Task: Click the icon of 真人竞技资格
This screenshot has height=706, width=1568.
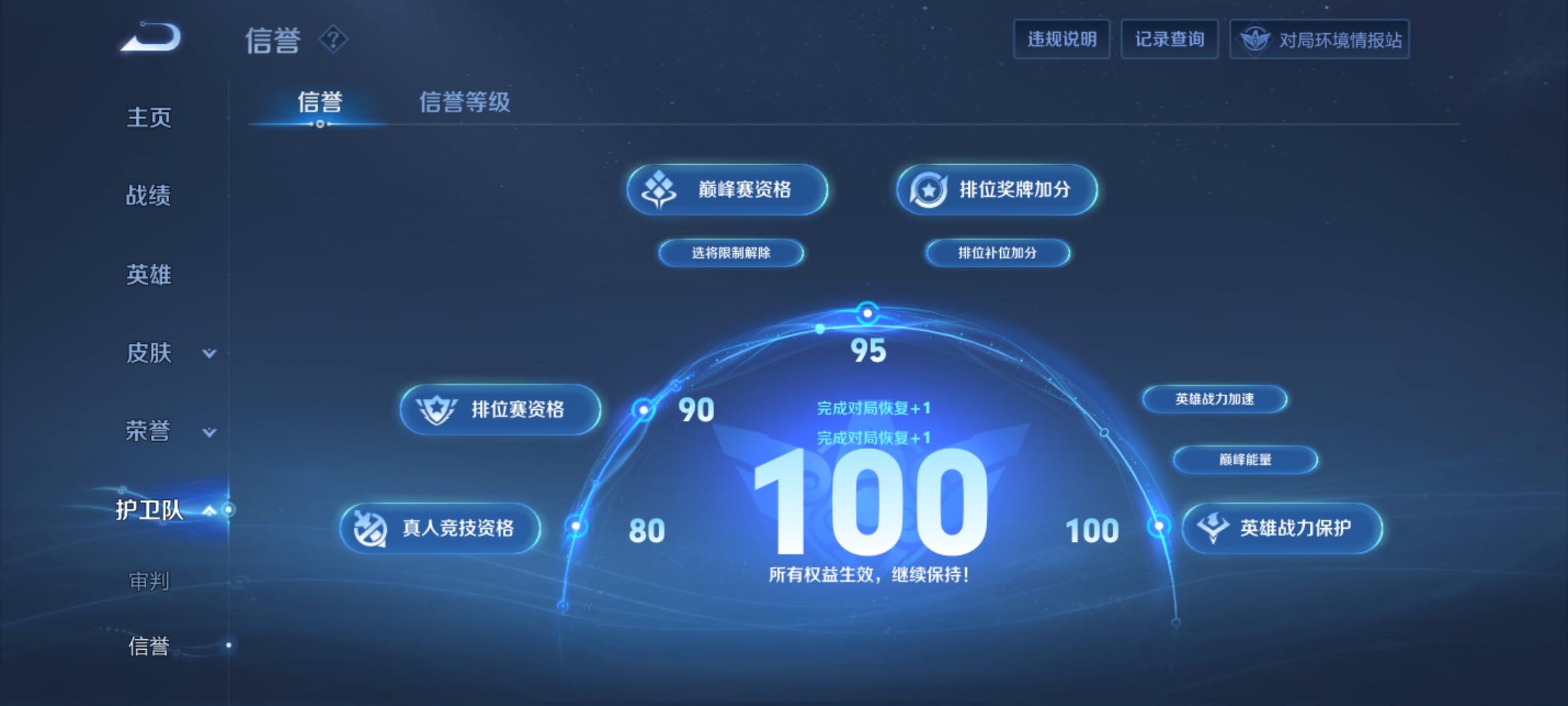Action: [x=370, y=528]
